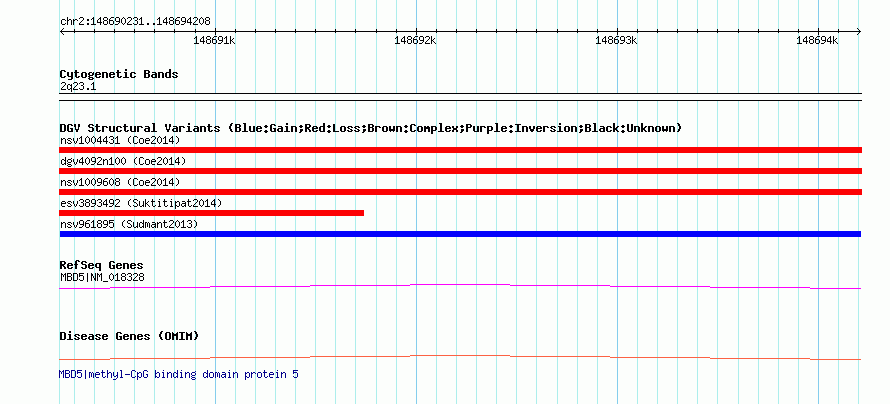Click the 148693k ruler position
The width and height of the screenshot is (890, 404).
[616, 41]
